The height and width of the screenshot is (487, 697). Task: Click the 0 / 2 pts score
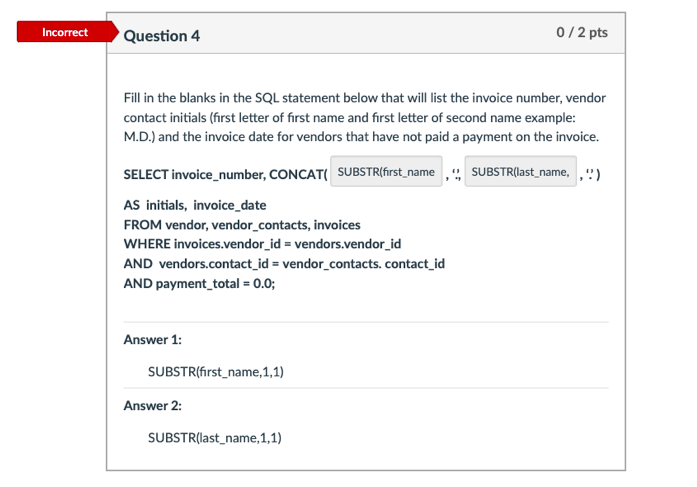582,32
